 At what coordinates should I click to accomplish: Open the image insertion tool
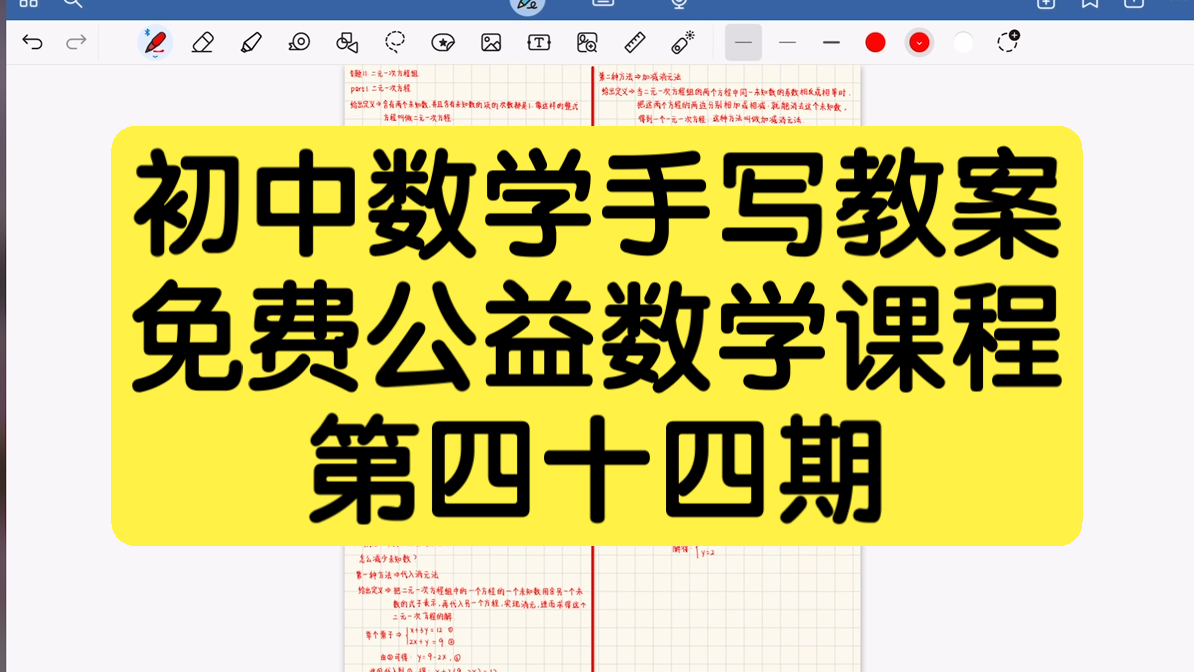click(x=492, y=42)
